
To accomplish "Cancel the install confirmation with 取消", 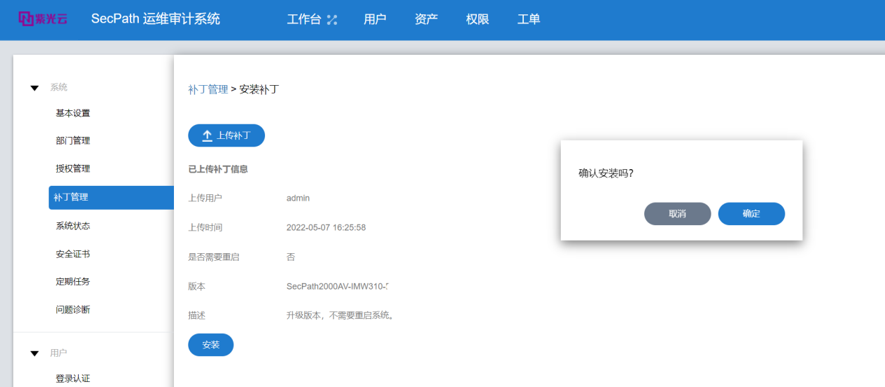I will [677, 214].
